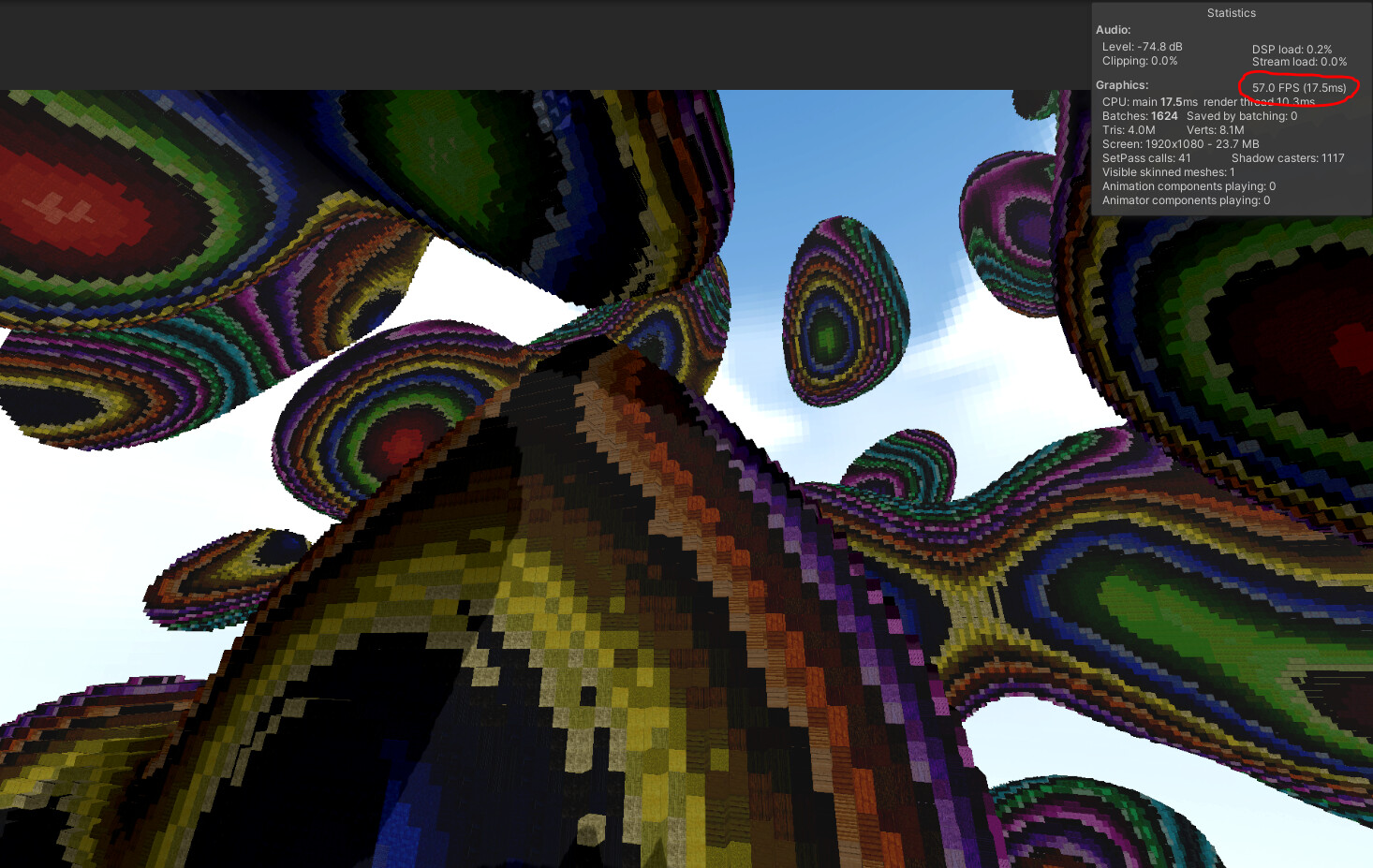This screenshot has width=1373, height=868.
Task: Select the Clipping: 0.0% value
Action: (1140, 61)
